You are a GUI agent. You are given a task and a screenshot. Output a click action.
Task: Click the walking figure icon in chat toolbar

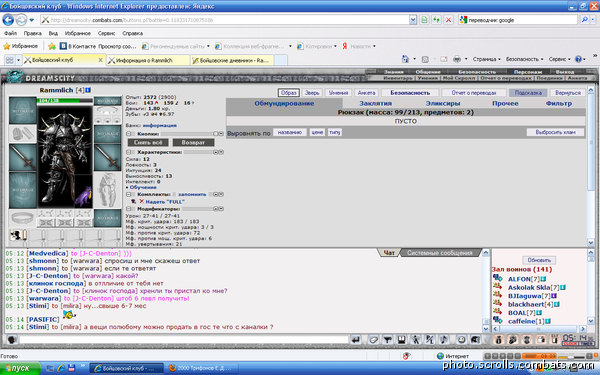[416, 339]
